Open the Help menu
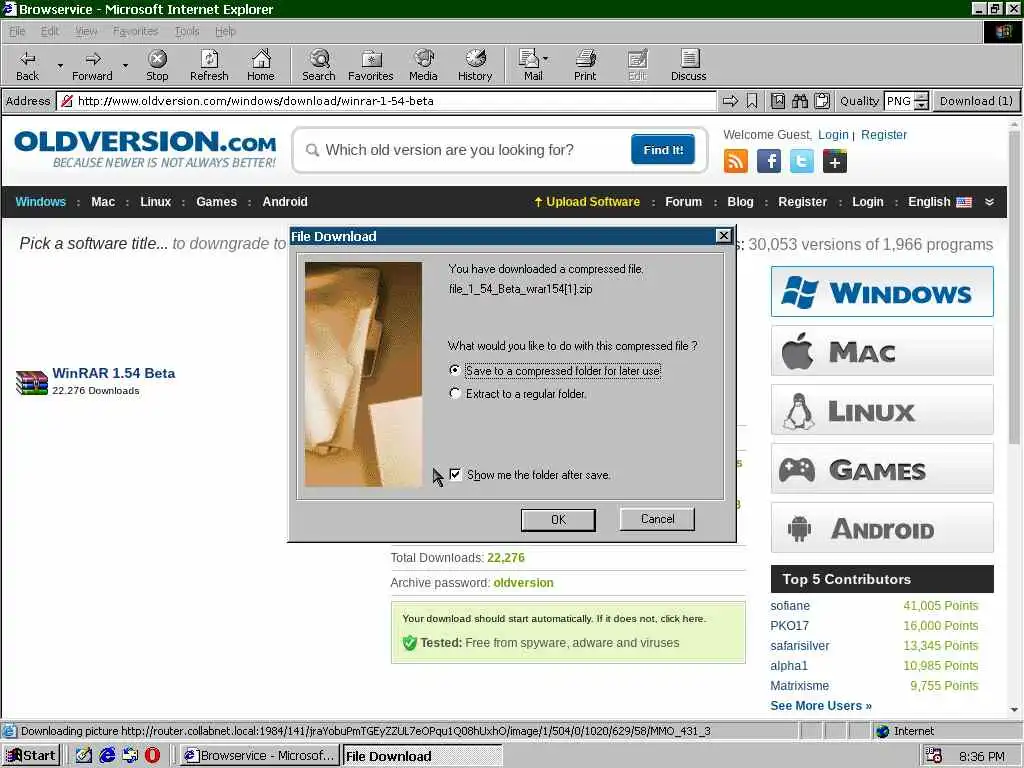This screenshot has width=1024, height=768. (225, 31)
